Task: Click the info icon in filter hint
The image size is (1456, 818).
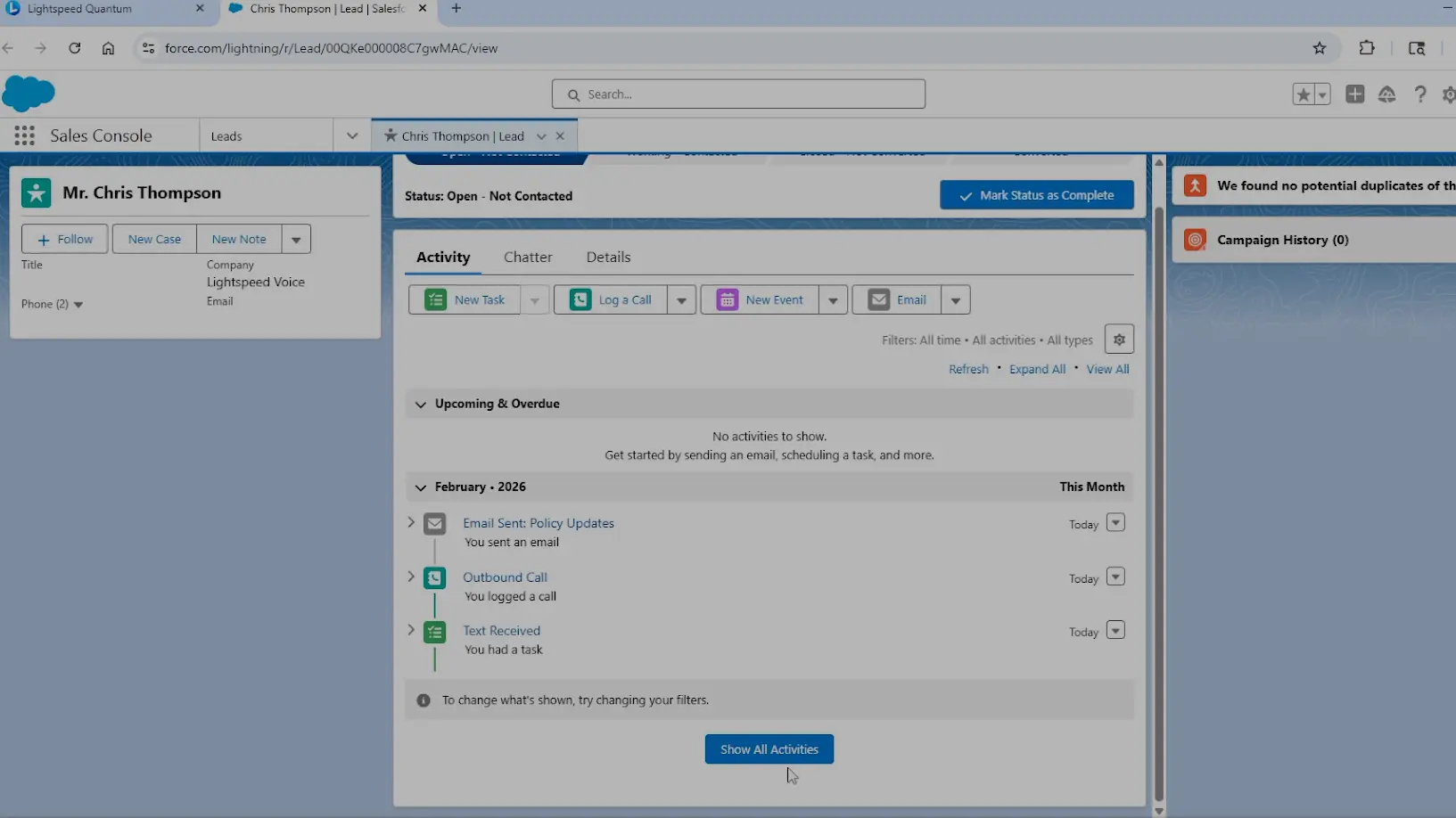Action: (424, 700)
